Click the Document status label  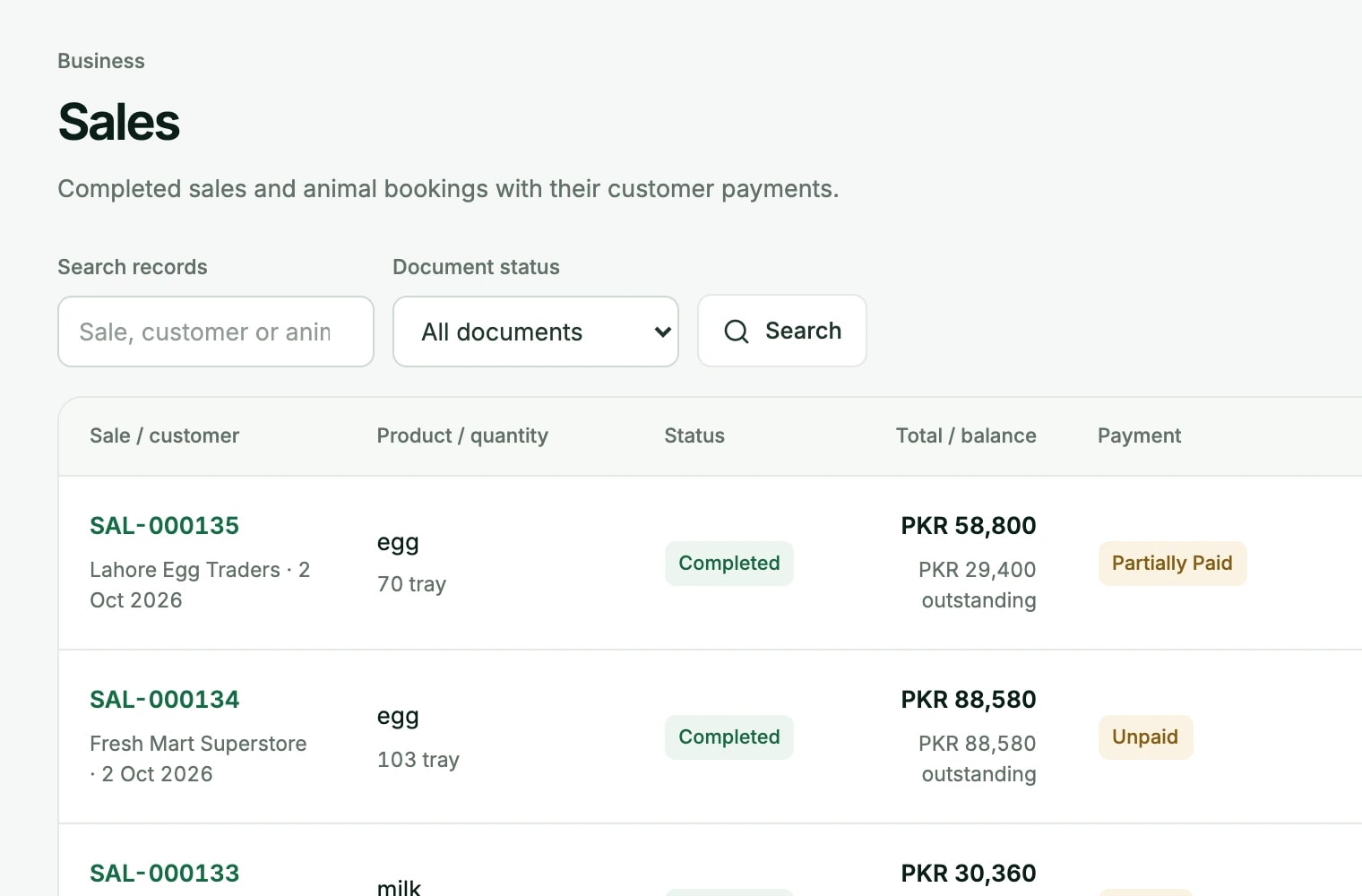click(x=476, y=267)
